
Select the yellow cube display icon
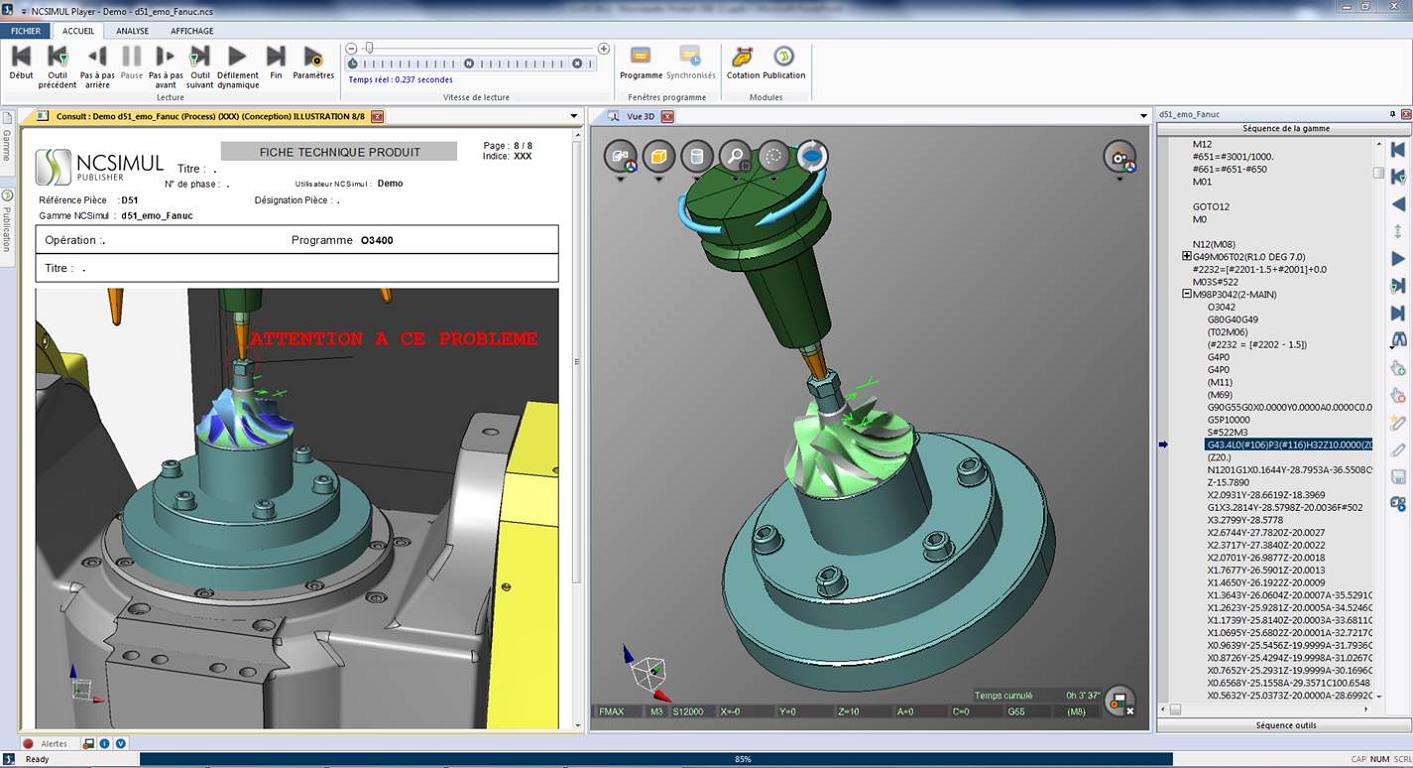pos(658,156)
